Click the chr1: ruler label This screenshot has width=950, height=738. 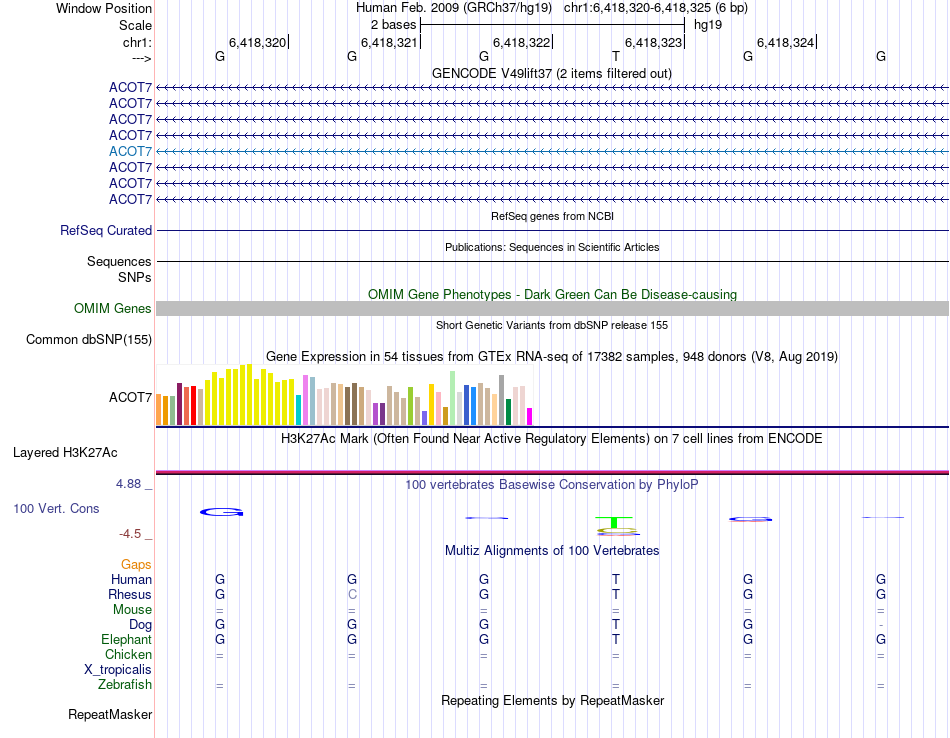pos(137,42)
